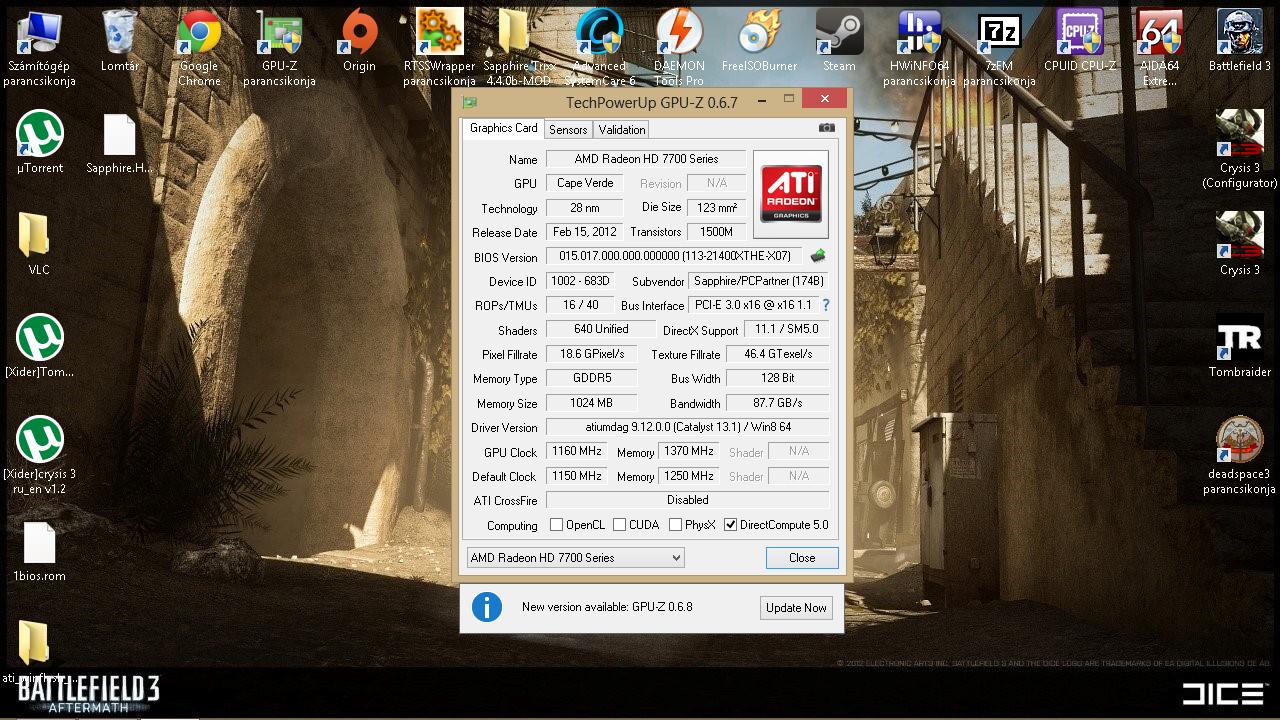
Task: Uncheck the DirectCompute 5.0 checkbox
Action: 731,525
